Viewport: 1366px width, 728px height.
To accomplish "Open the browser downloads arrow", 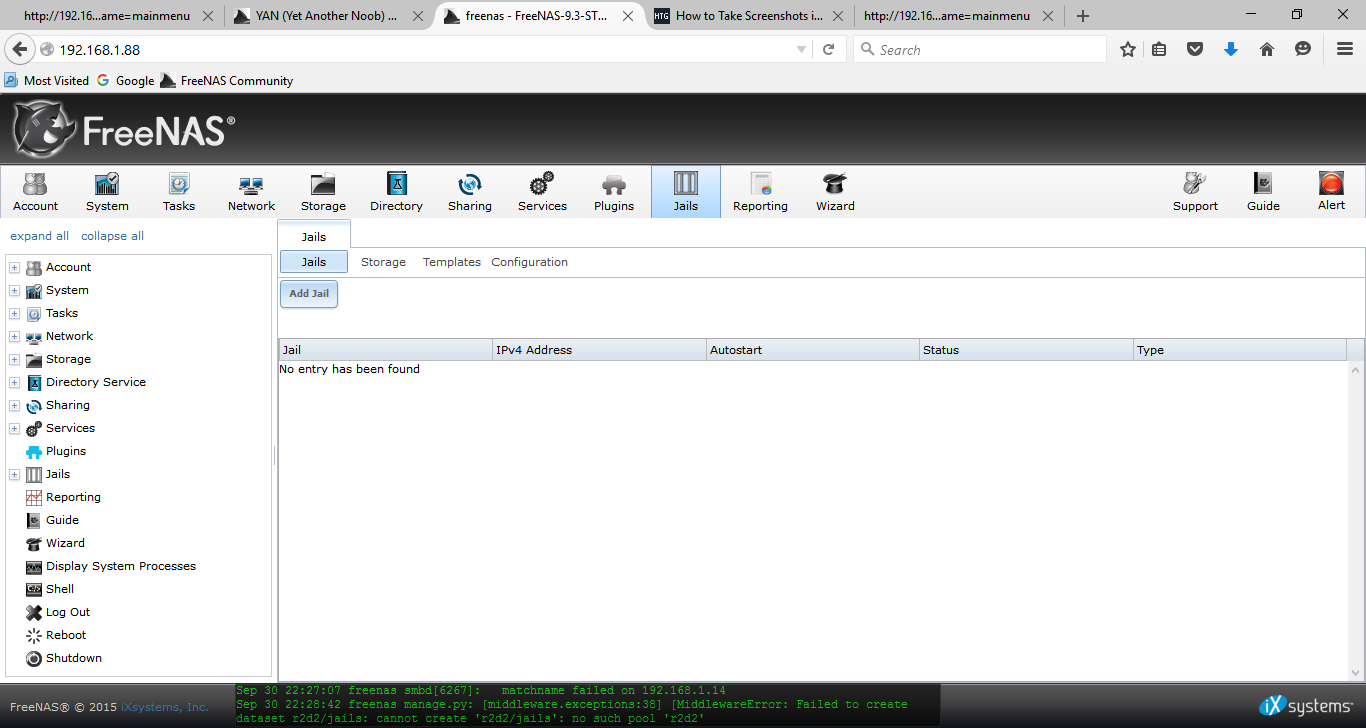I will pyautogui.click(x=1231, y=49).
